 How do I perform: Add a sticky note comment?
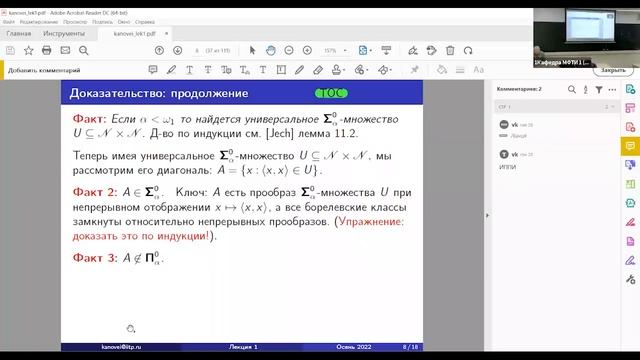tap(153, 70)
